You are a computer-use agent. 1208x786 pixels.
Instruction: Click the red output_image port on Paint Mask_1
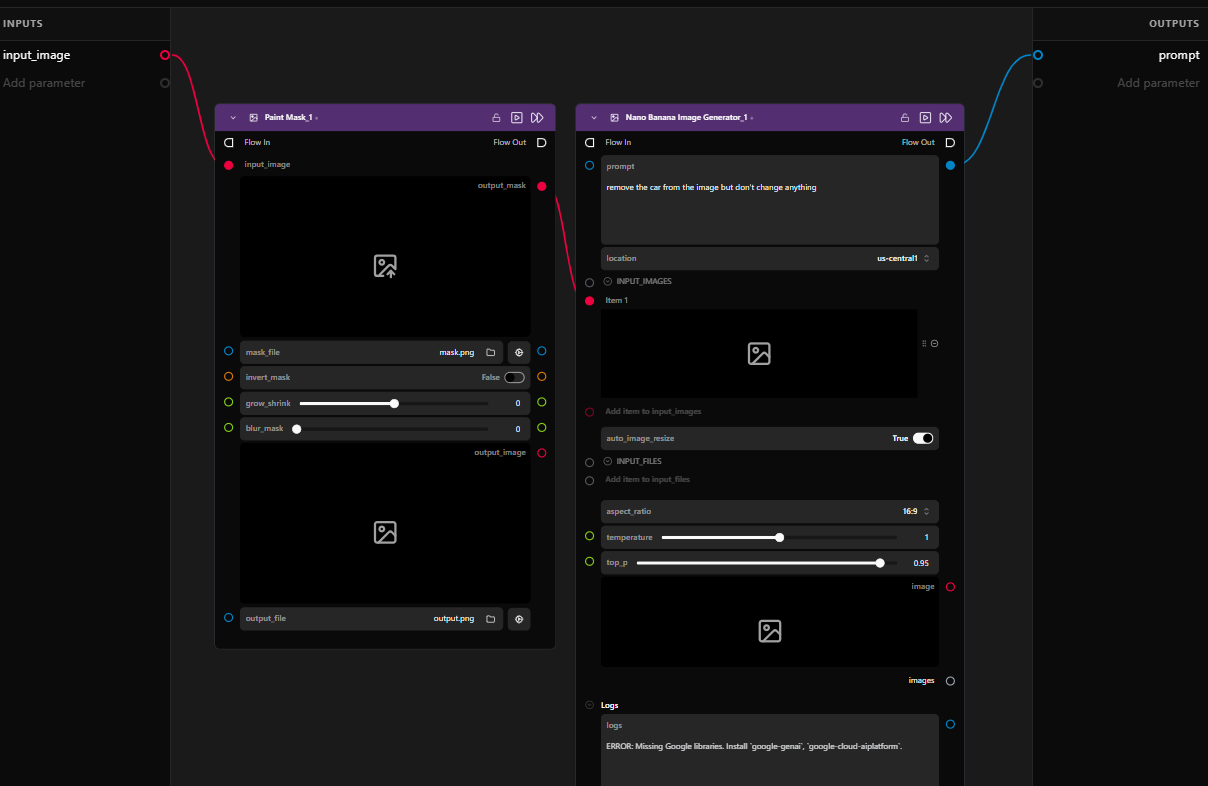pyautogui.click(x=542, y=453)
